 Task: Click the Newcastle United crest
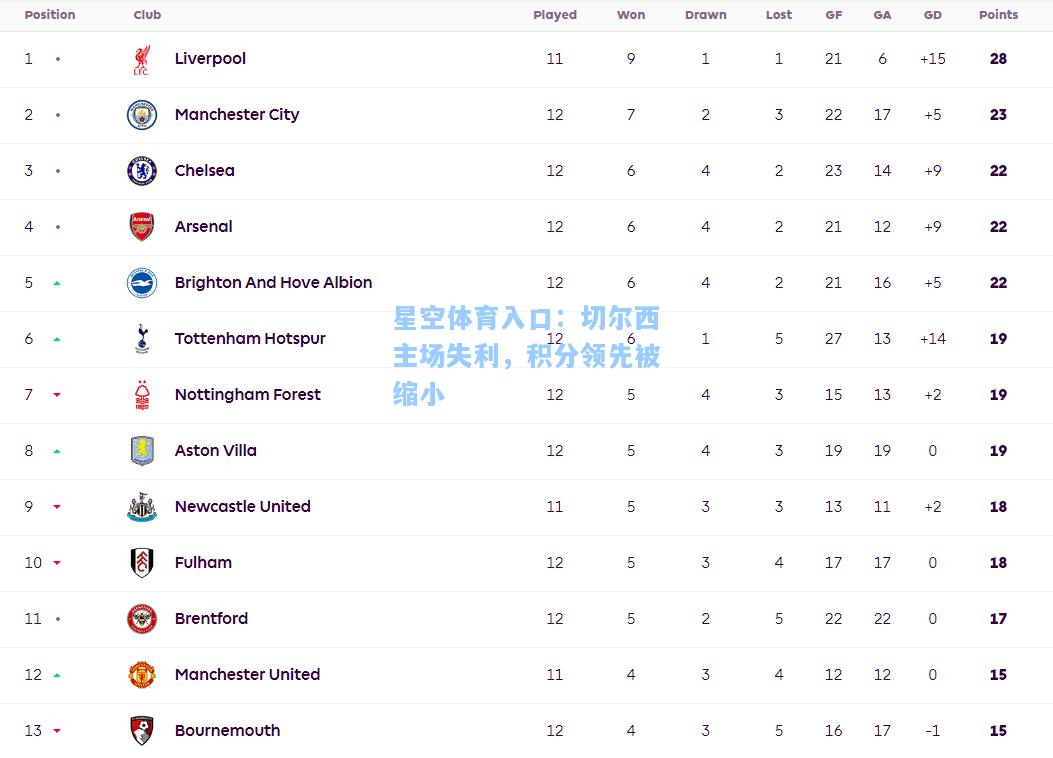click(142, 507)
